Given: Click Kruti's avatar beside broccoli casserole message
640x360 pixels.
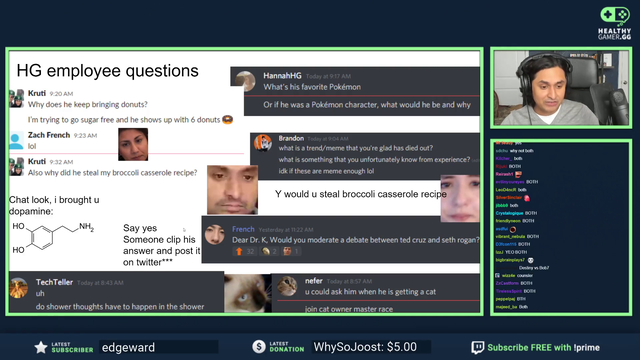Looking at the screenshot, I should (x=16, y=167).
